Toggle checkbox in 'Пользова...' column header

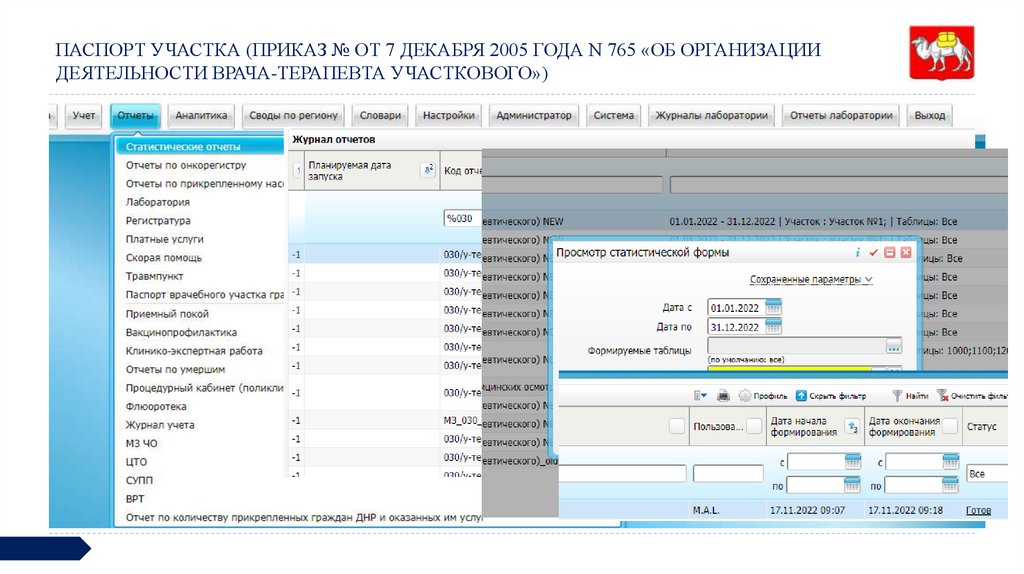point(754,426)
